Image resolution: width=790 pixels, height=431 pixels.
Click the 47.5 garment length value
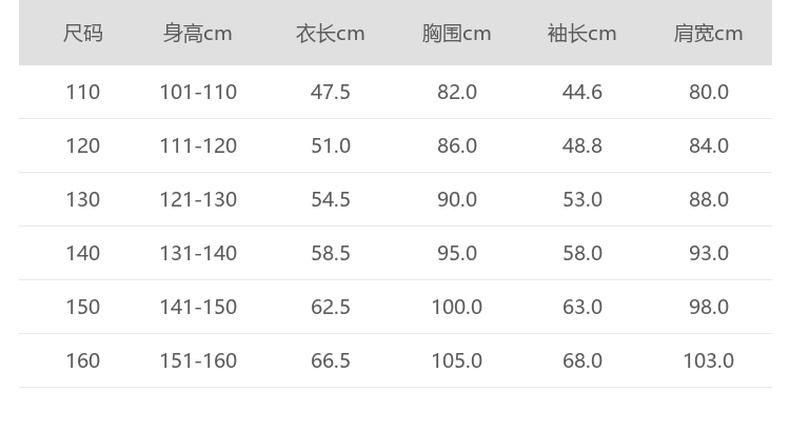coord(330,92)
